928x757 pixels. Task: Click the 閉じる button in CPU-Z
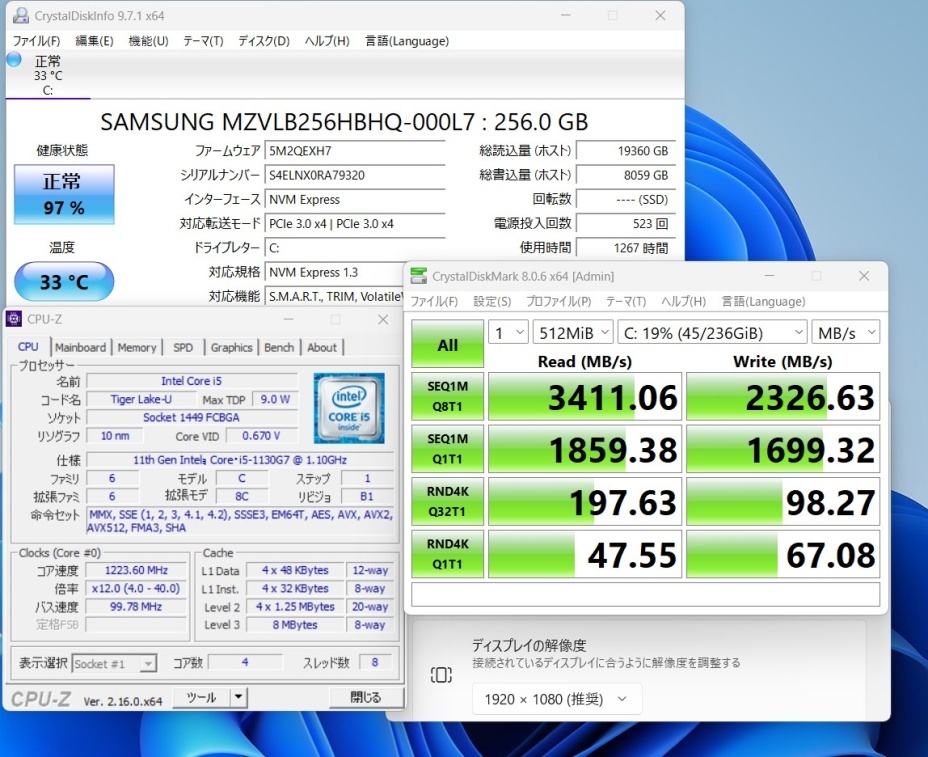[x=365, y=697]
